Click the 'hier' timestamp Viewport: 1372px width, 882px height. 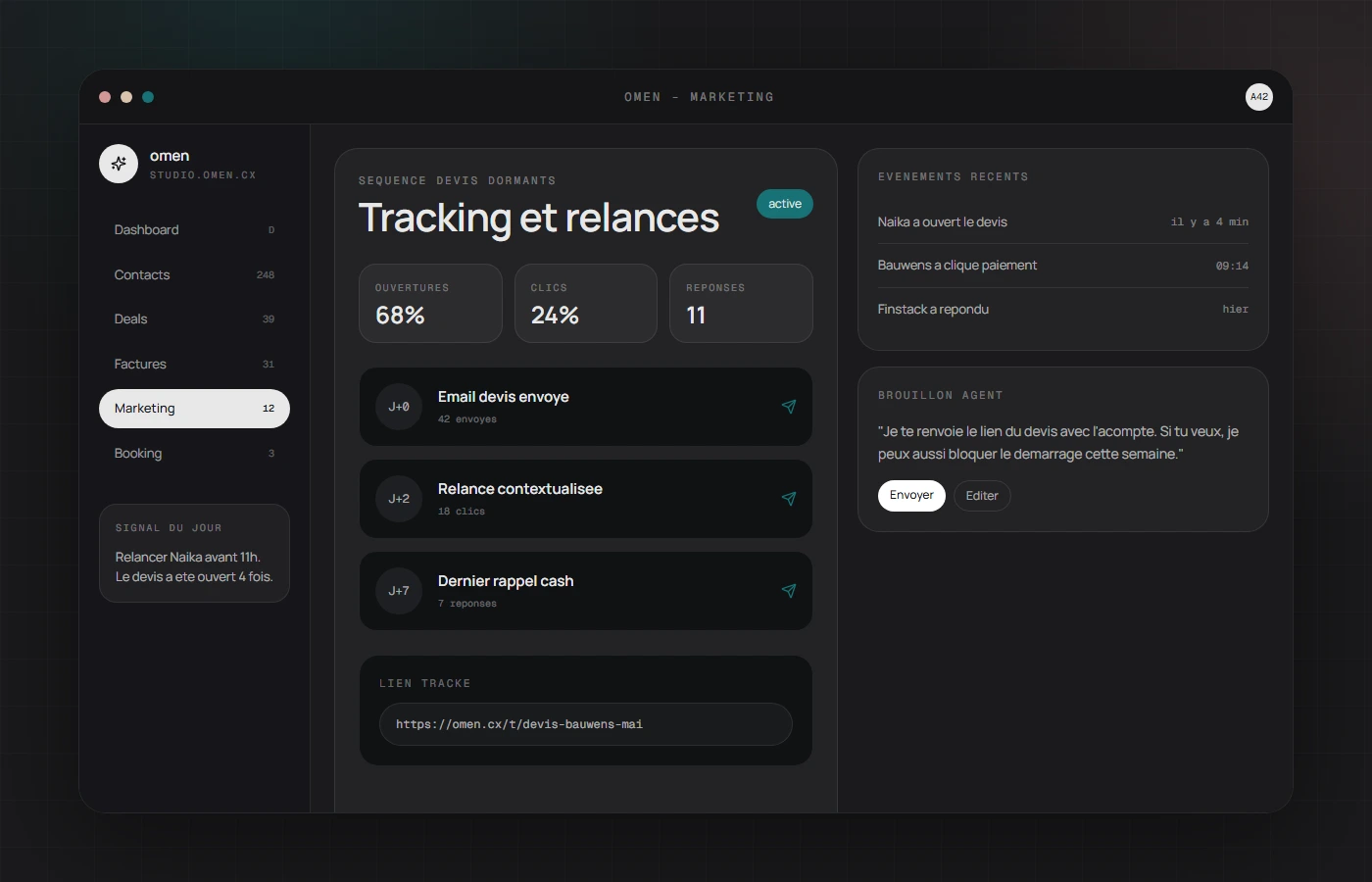[x=1235, y=309]
